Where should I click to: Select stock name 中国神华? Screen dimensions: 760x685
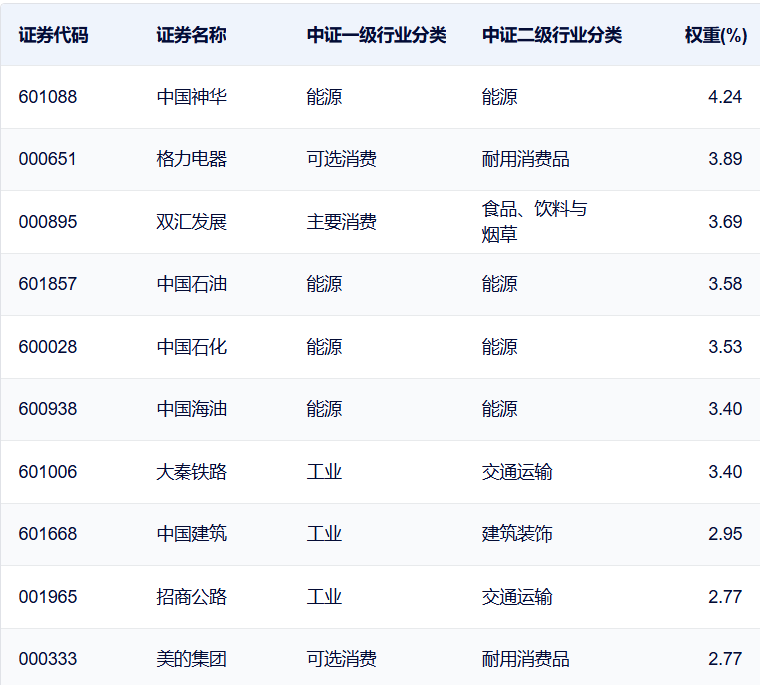pyautogui.click(x=191, y=97)
